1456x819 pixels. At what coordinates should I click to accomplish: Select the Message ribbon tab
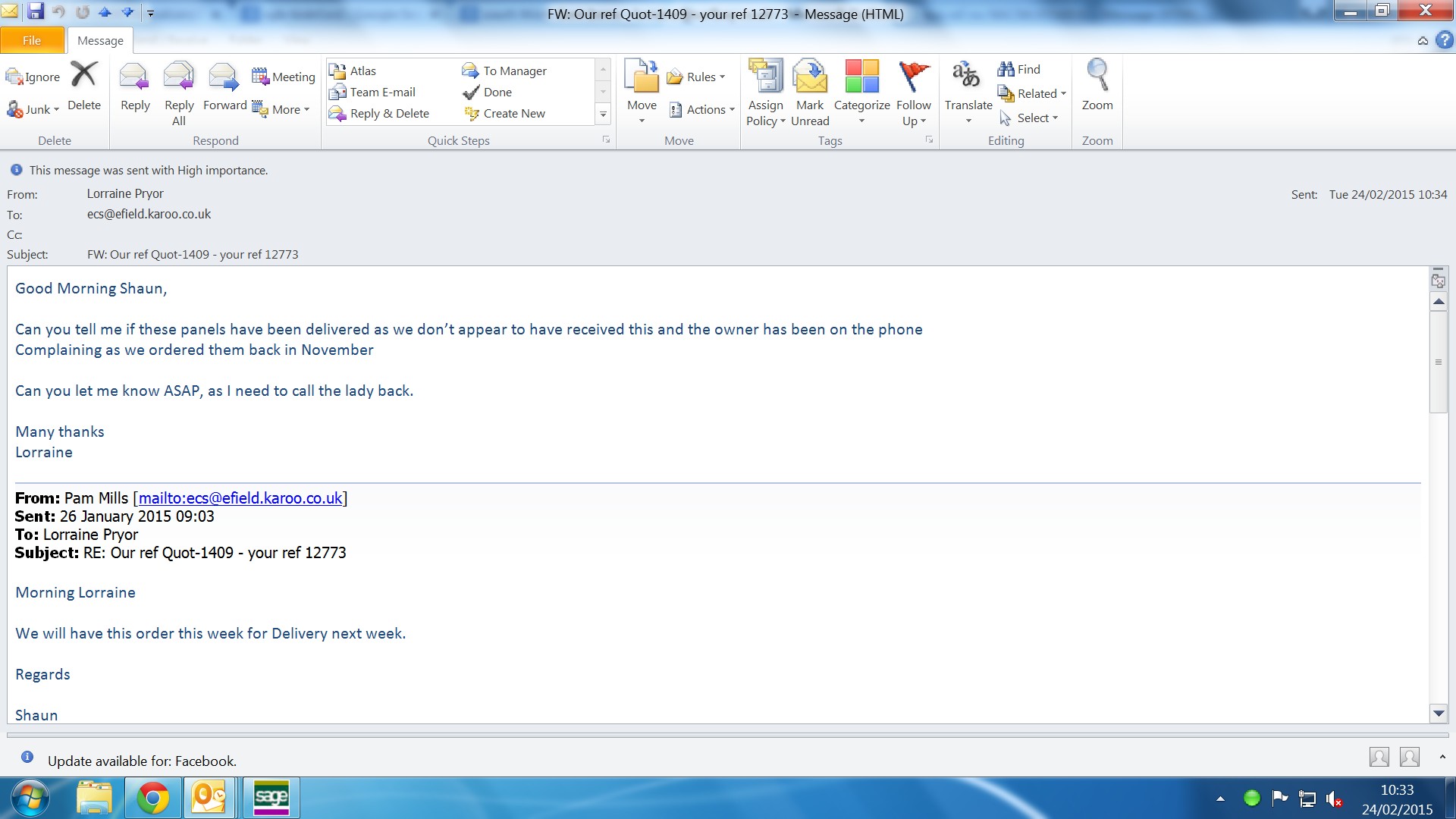coord(100,41)
